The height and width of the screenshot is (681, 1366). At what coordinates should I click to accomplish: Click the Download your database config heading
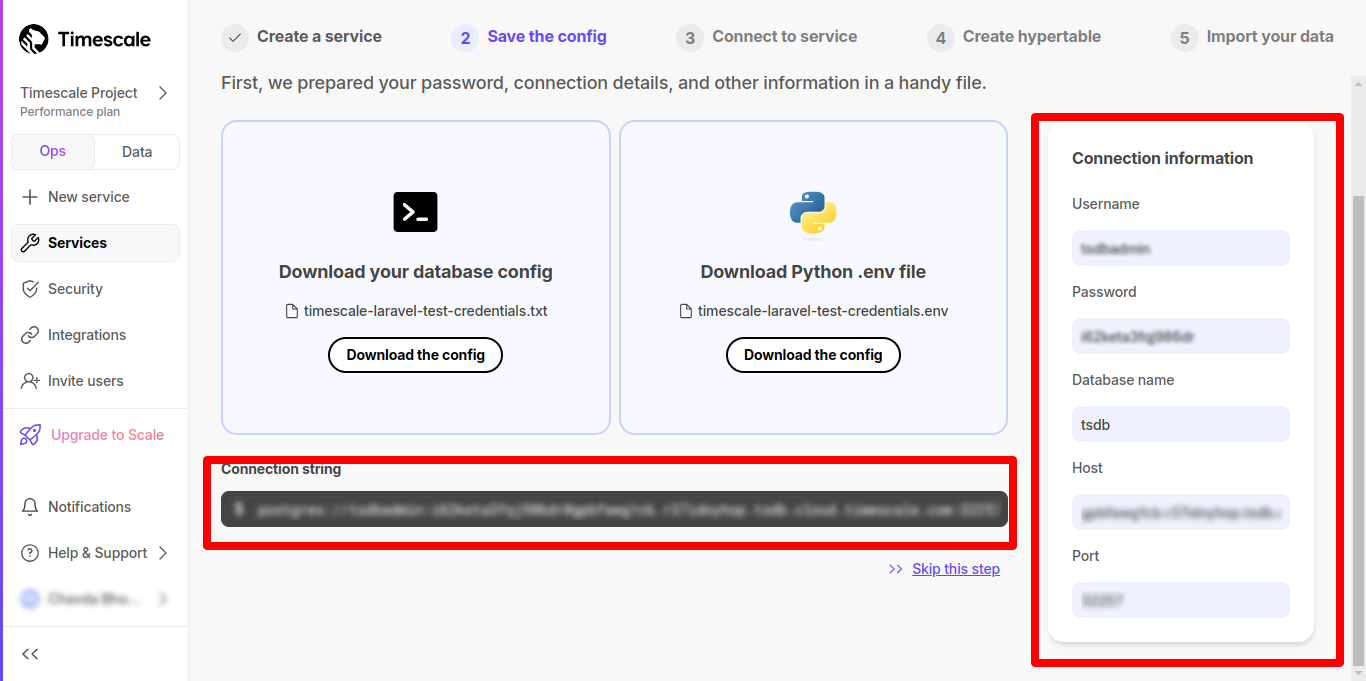[415, 272]
